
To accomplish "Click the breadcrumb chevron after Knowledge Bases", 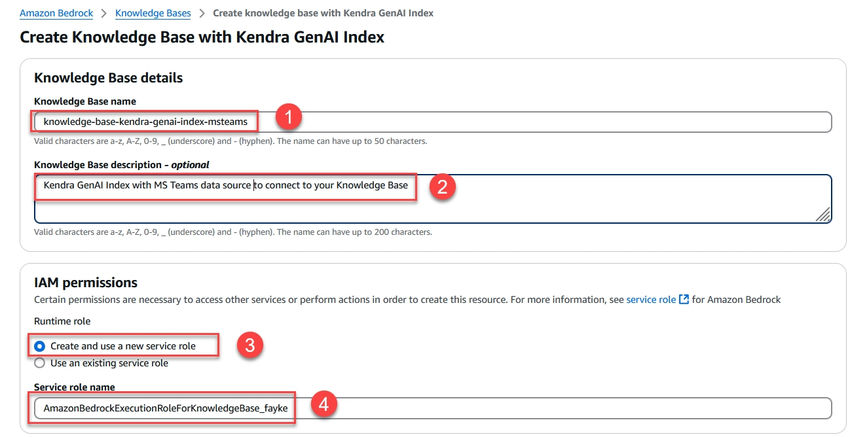I will (202, 13).
